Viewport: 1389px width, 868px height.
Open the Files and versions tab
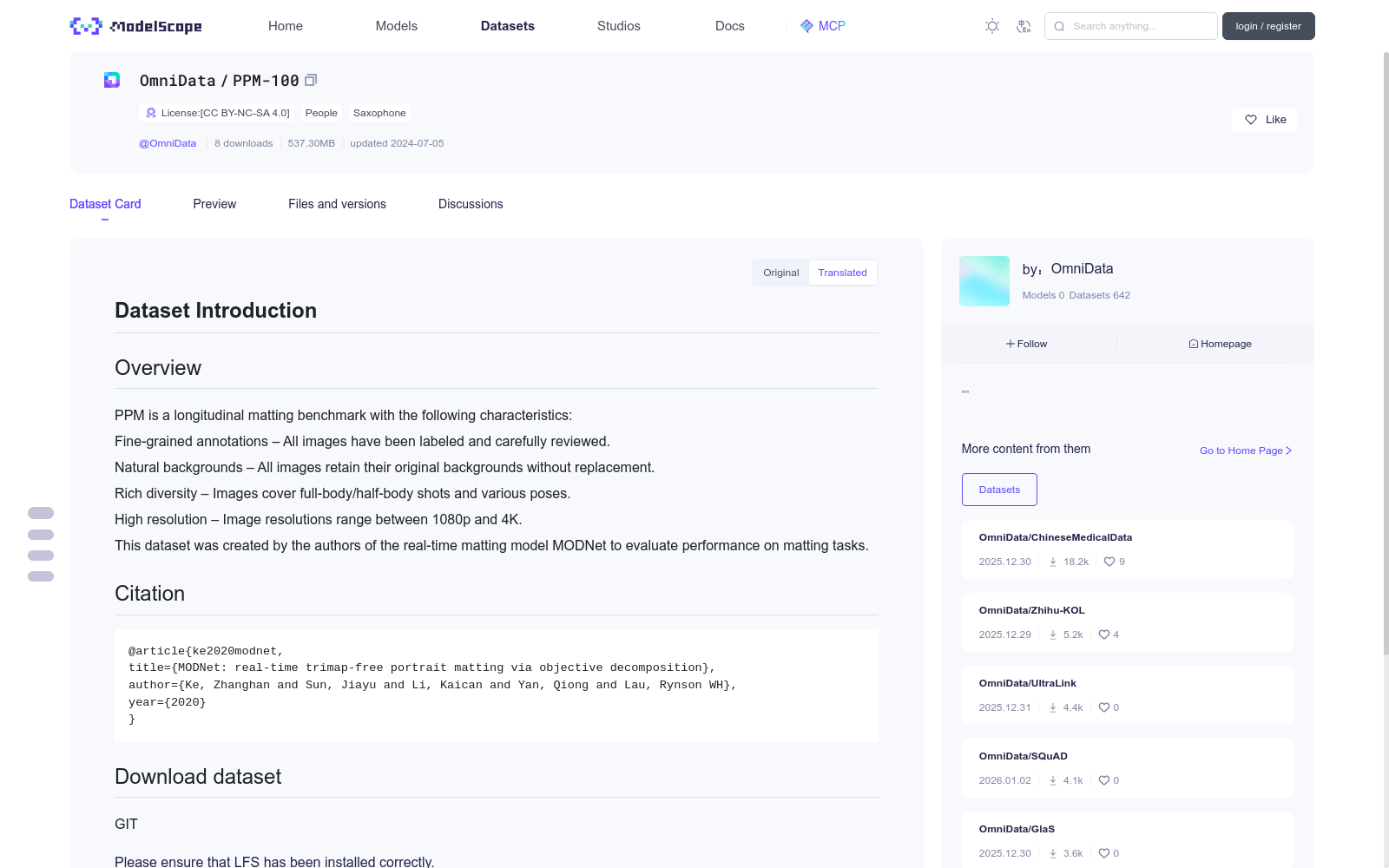coord(337,204)
